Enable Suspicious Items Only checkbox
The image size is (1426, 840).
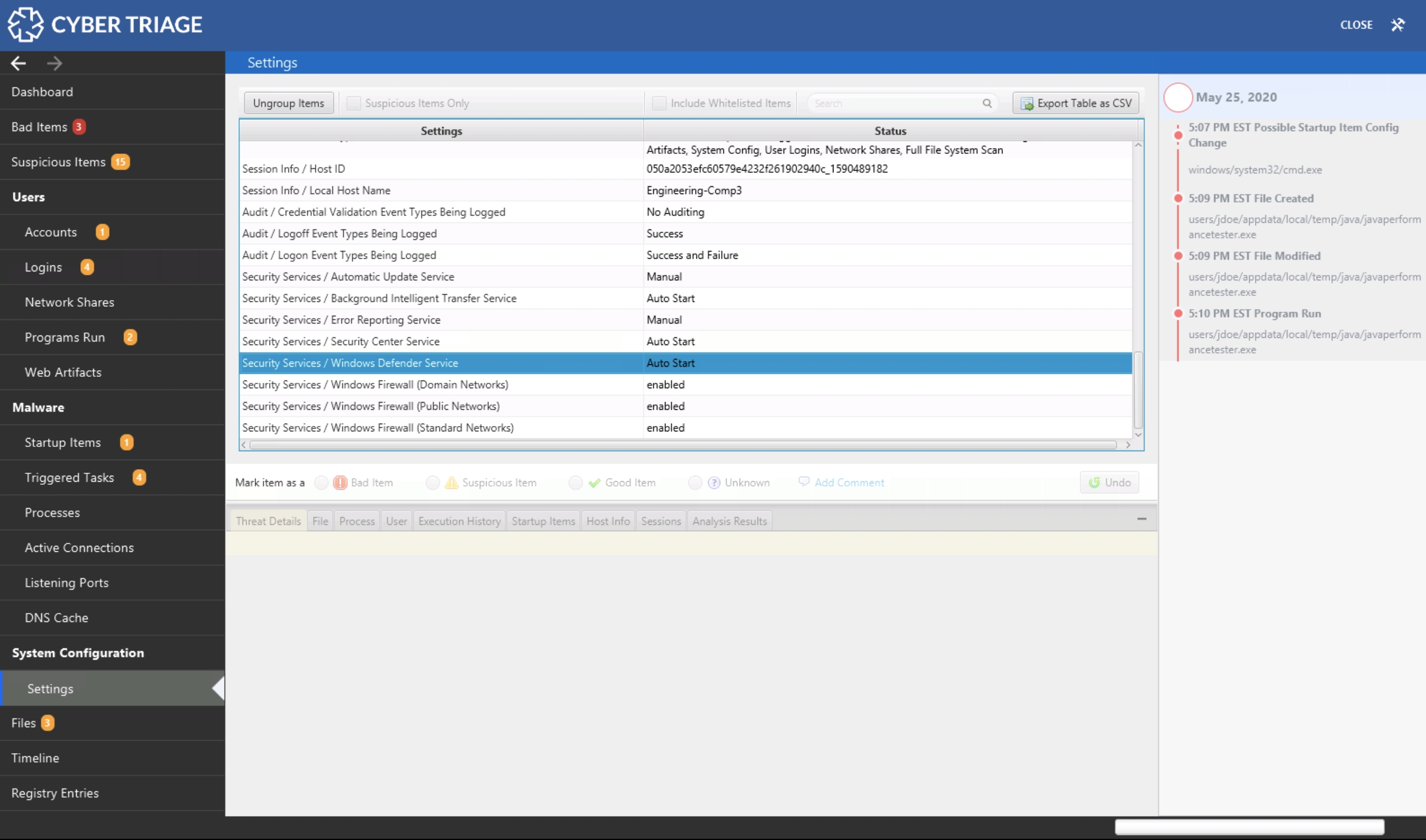click(354, 103)
